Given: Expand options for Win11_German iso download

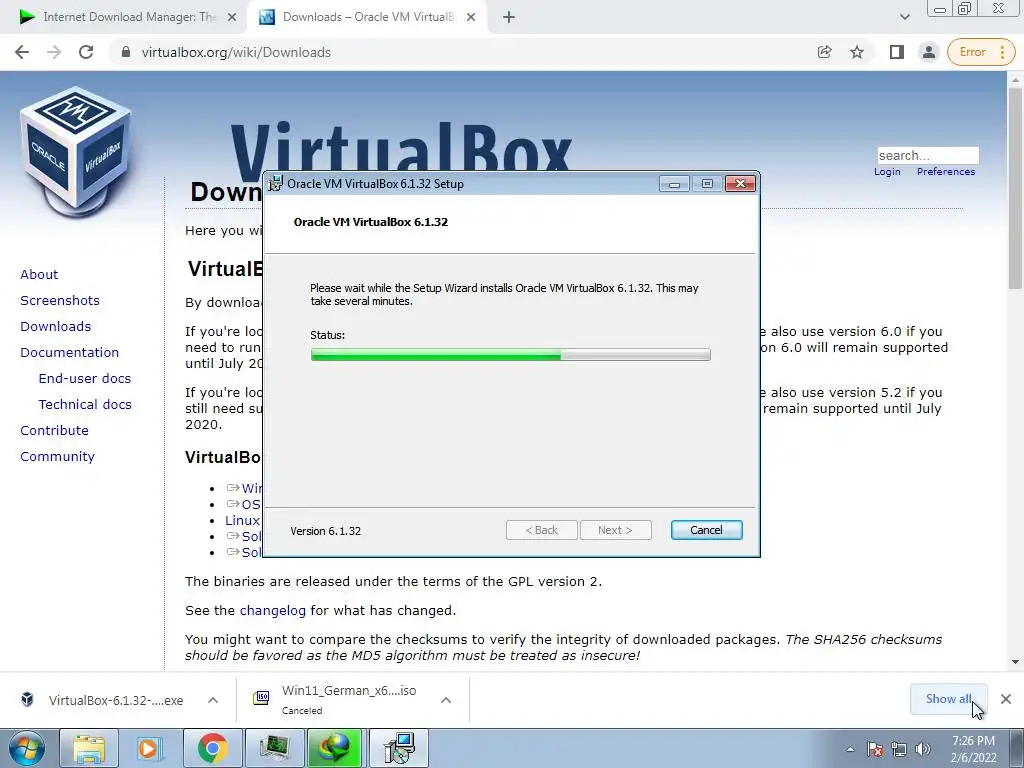Looking at the screenshot, I should 446,700.
